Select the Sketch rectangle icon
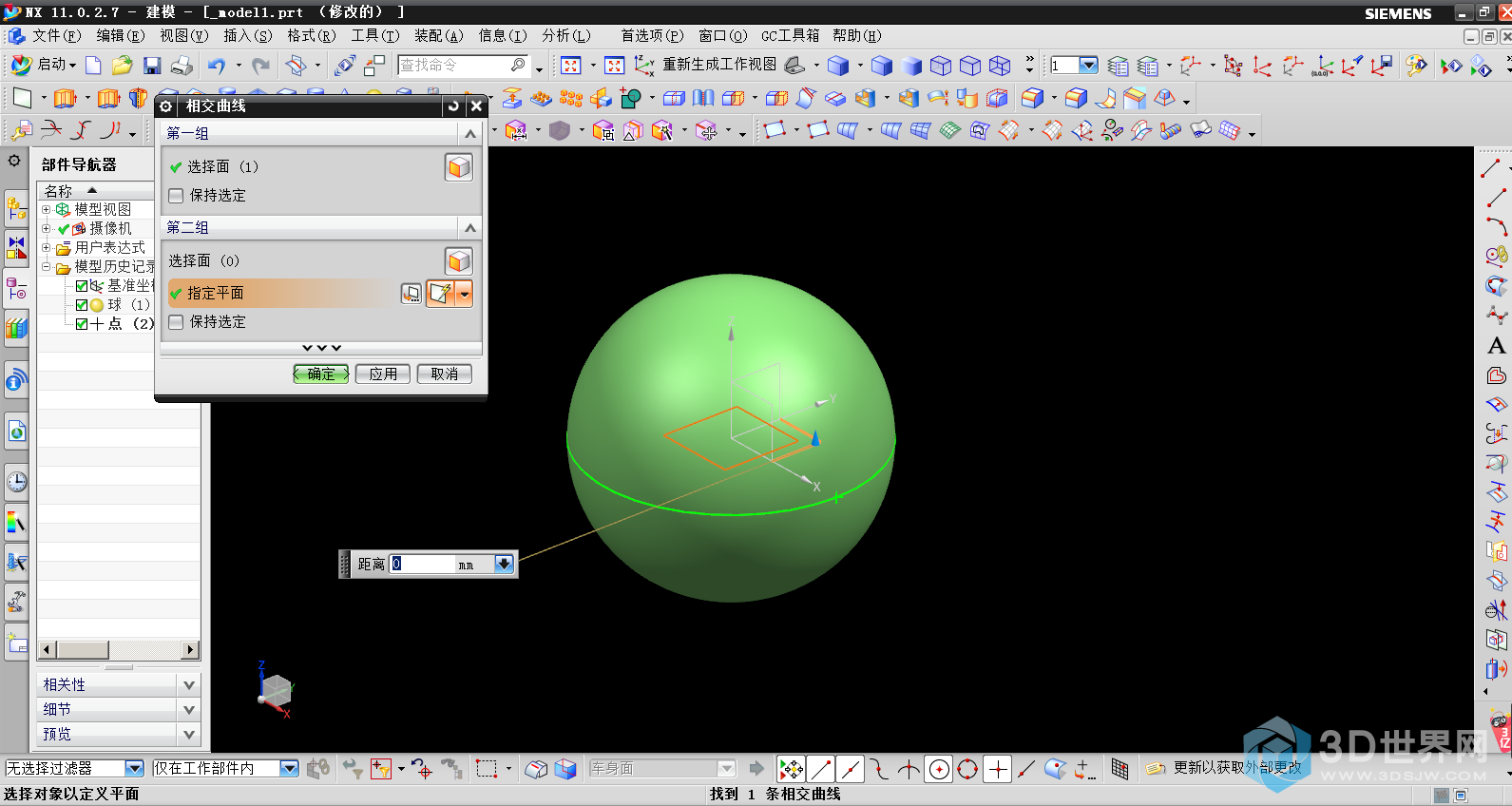Image resolution: width=1512 pixels, height=806 pixels. (22, 98)
